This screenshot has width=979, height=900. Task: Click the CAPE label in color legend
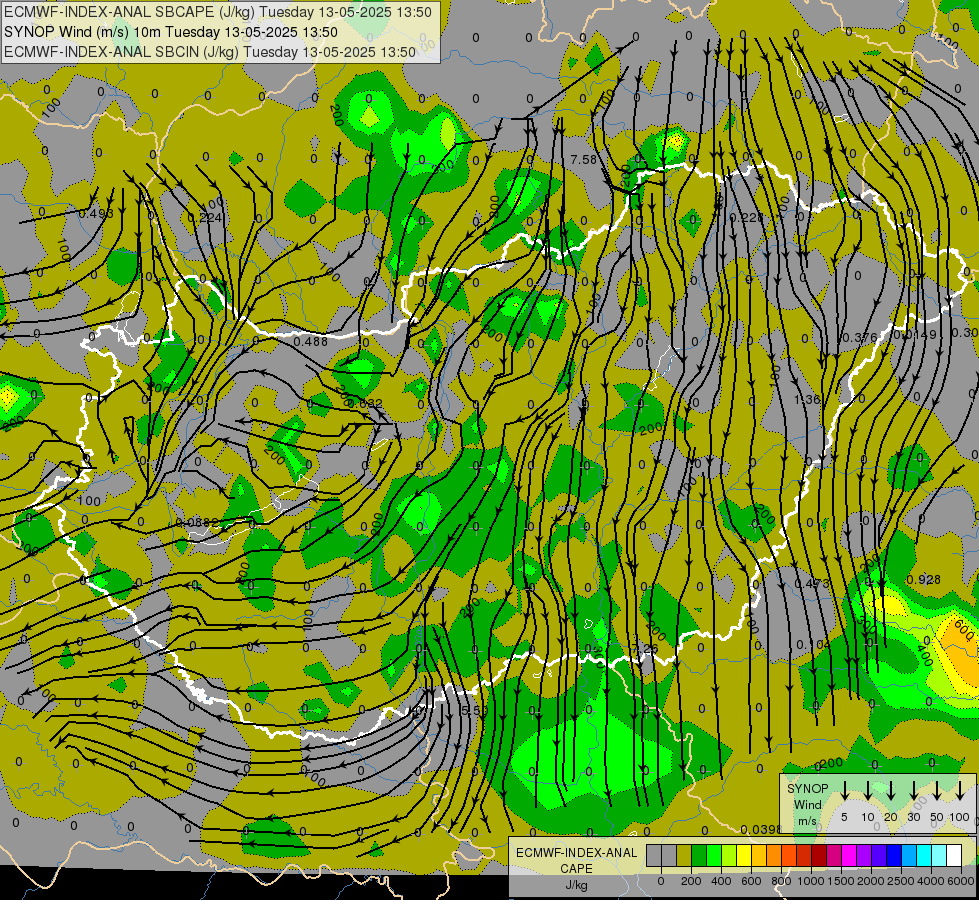coord(576,868)
